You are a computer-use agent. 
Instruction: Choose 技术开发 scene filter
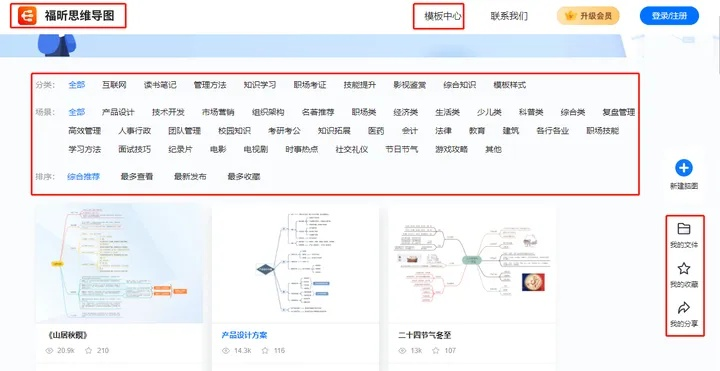(x=168, y=112)
